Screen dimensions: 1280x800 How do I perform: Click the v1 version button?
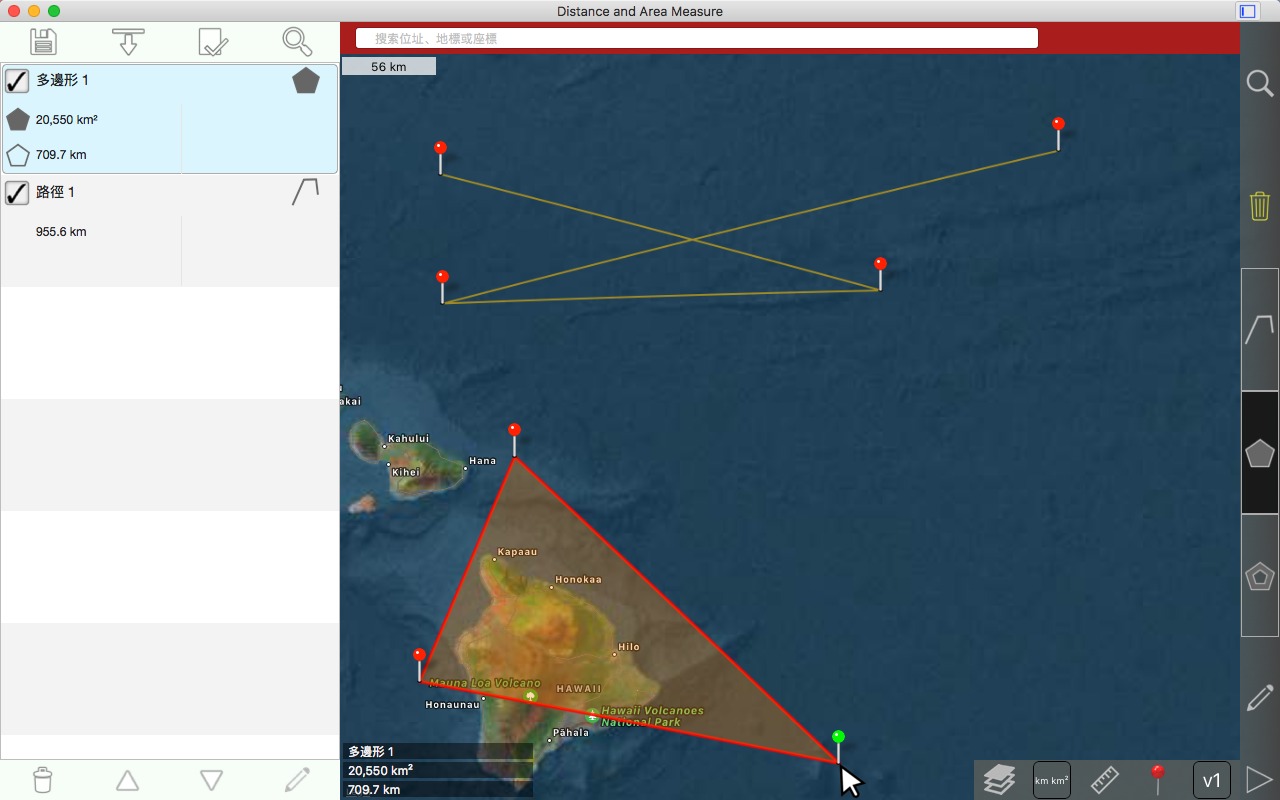tap(1211, 780)
